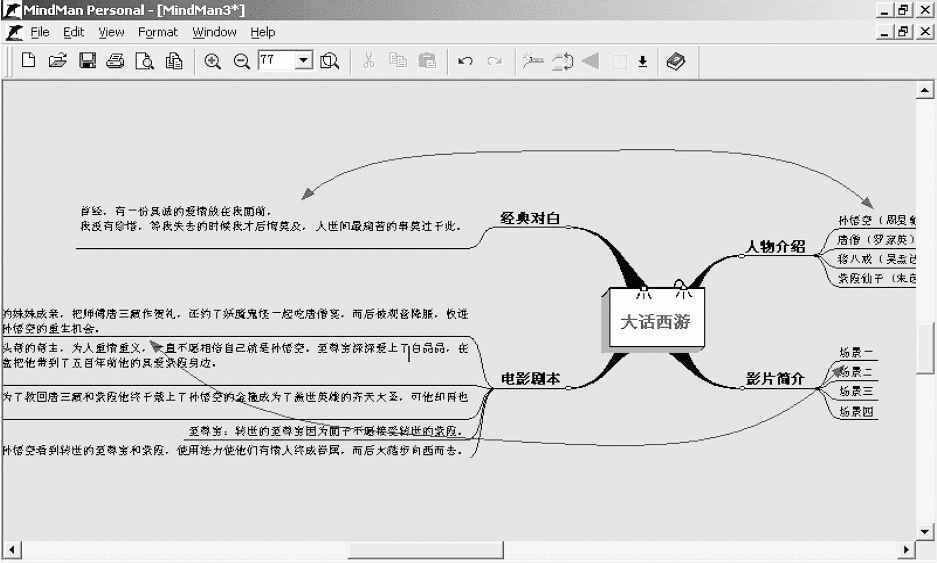Click the left-pointing triangle toolbar icon
Viewport: 937px width, 563px height.
(x=590, y=61)
